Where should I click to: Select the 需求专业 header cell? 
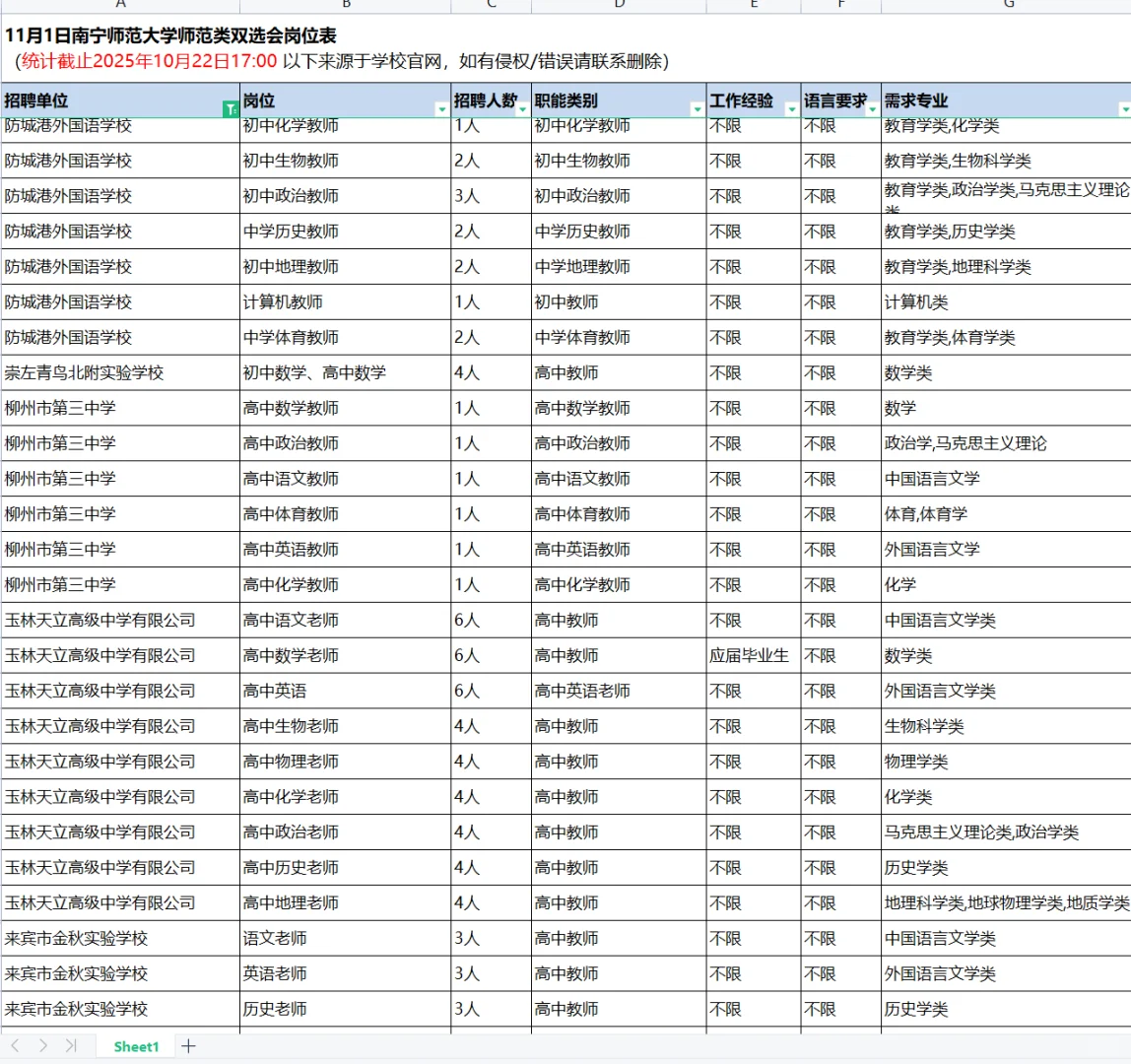[1006, 100]
